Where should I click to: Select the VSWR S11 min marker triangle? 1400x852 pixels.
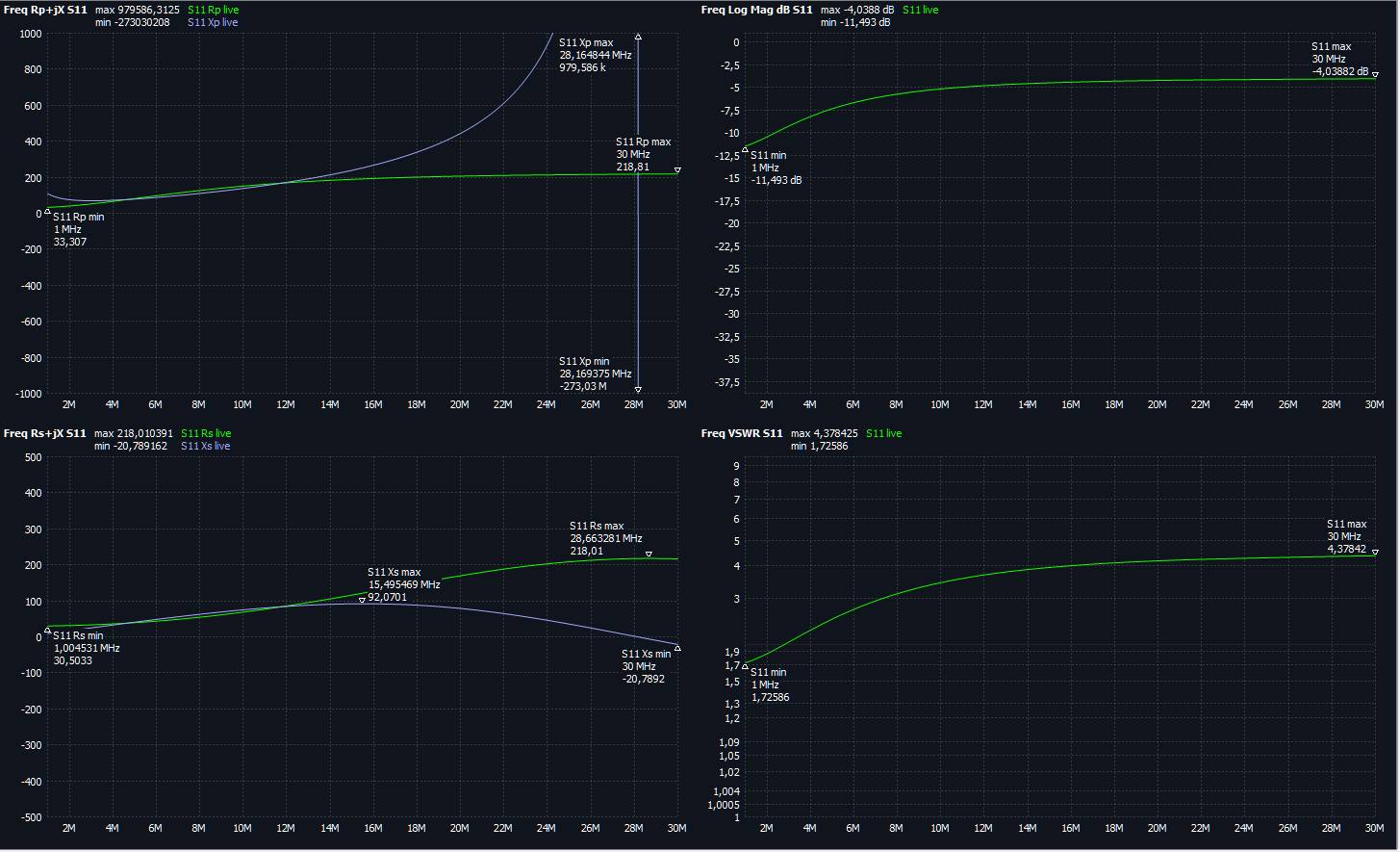tap(745, 665)
